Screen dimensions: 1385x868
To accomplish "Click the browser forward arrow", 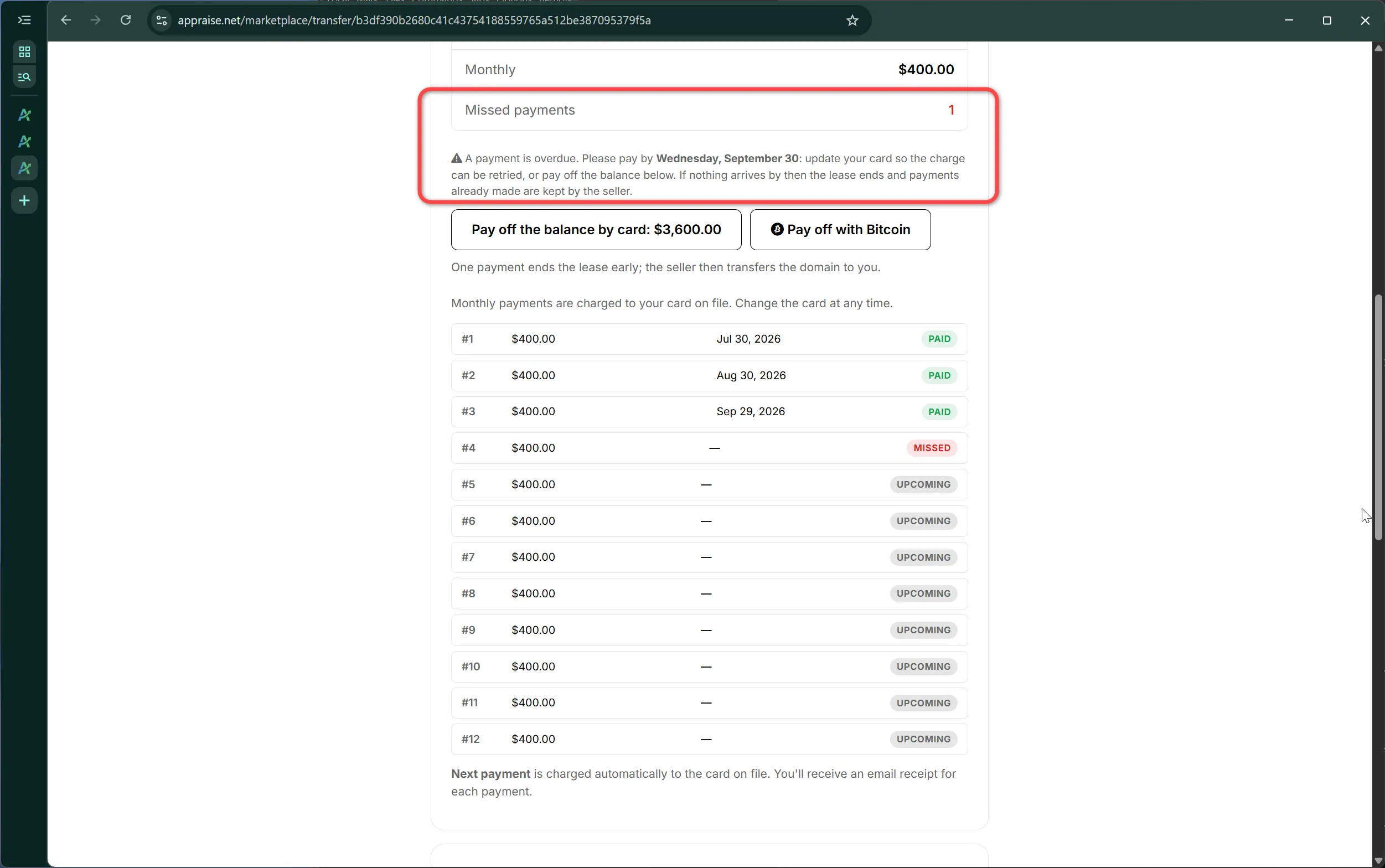I will tap(96, 20).
